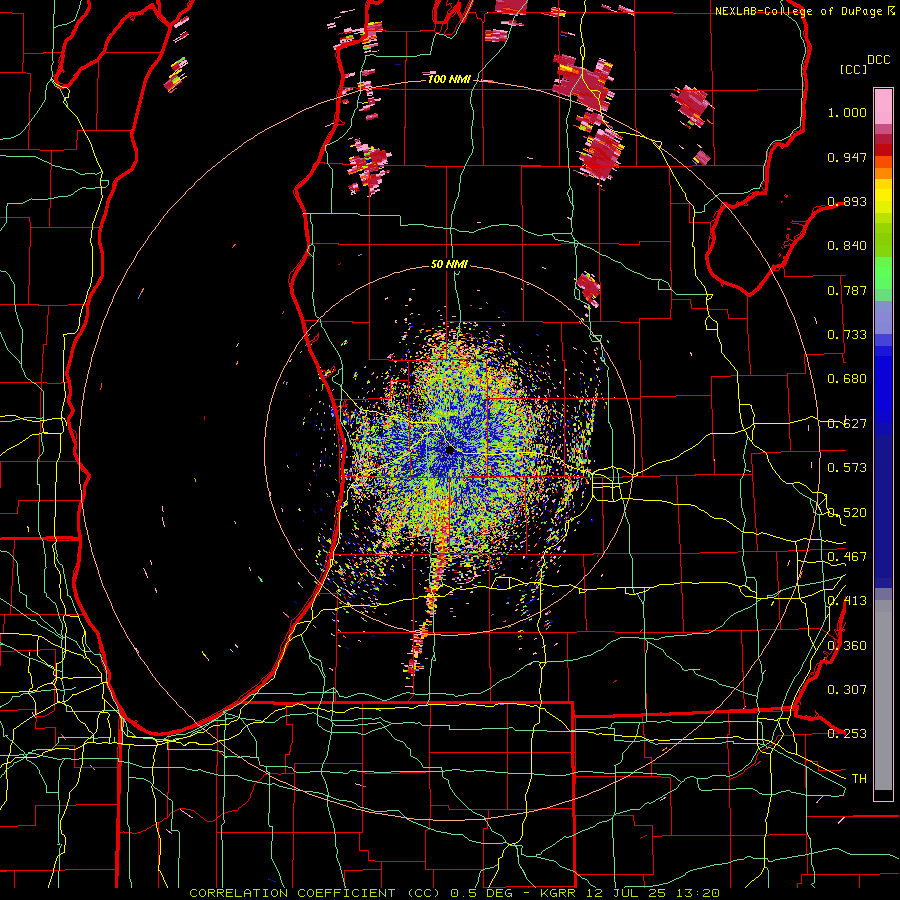Click the 0.733 color scale value
The image size is (900, 900).
[847, 335]
